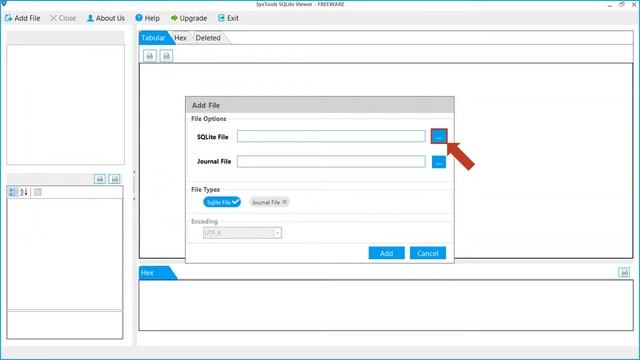The image size is (640, 360).
Task: Click Cancel in the Add File dialog
Action: point(428,253)
